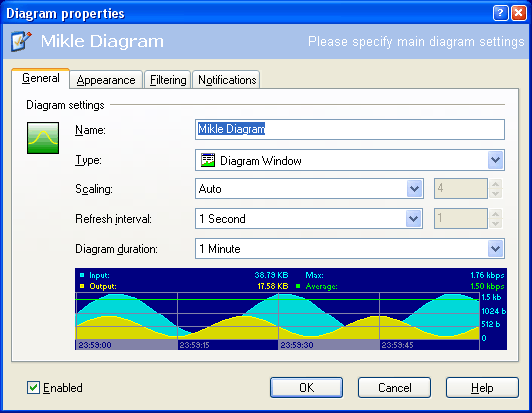This screenshot has height=413, width=532.
Task: Toggle the Enabled checkbox
Action: point(33,388)
